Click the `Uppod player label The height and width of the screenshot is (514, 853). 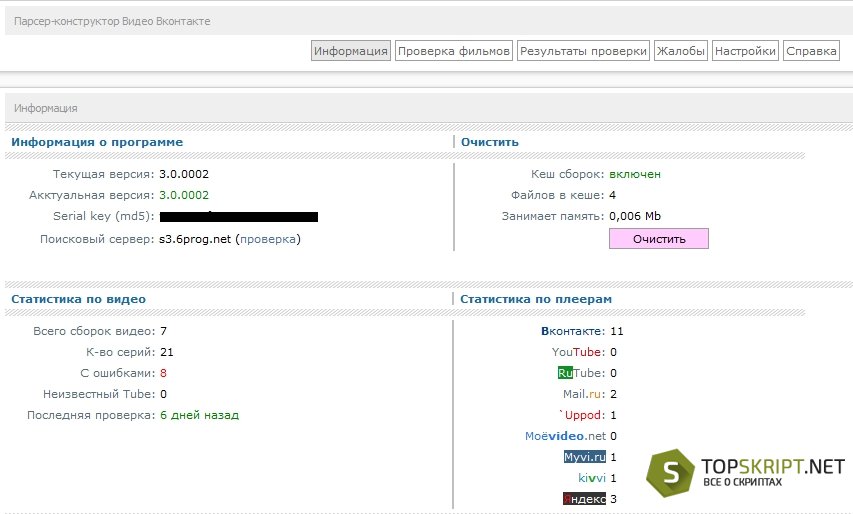click(x=582, y=415)
